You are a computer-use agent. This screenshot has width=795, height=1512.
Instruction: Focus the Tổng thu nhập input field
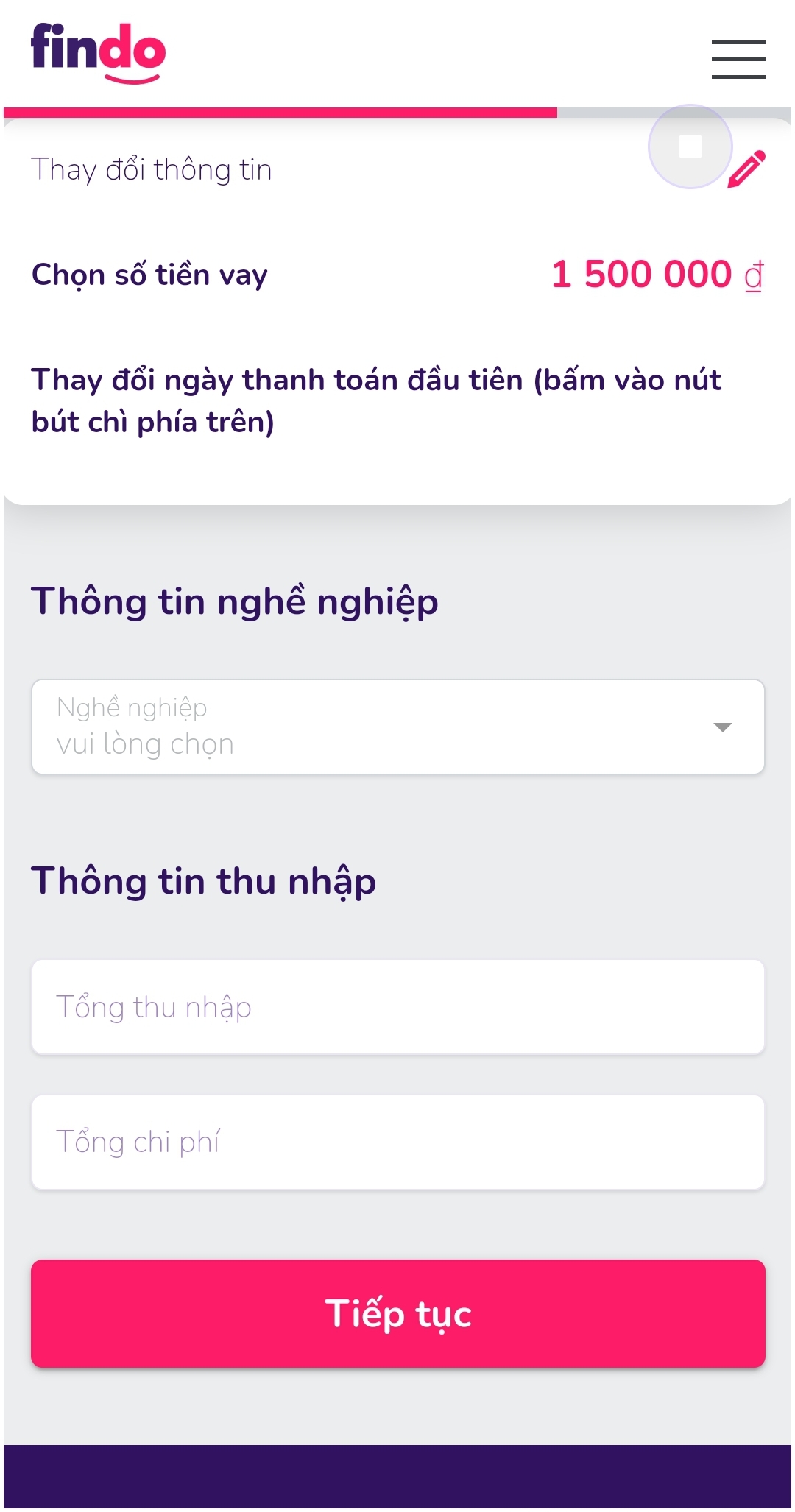click(397, 1006)
